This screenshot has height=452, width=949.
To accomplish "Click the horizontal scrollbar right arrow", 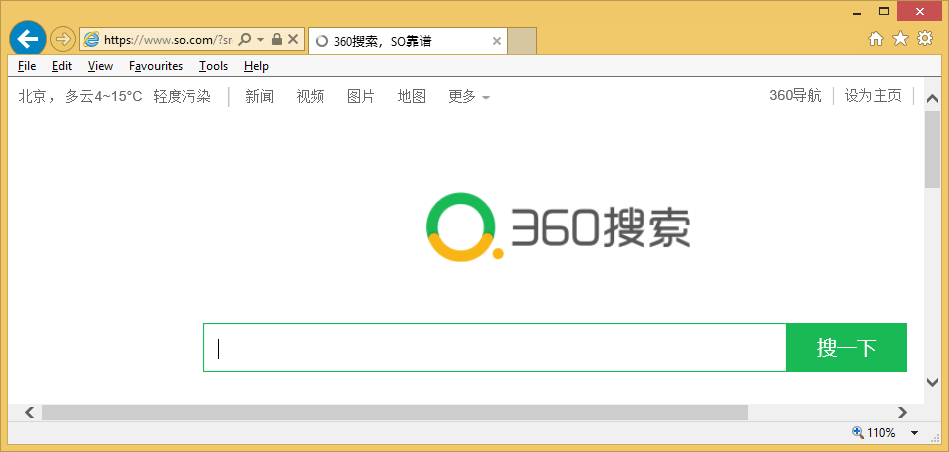I will tap(902, 413).
